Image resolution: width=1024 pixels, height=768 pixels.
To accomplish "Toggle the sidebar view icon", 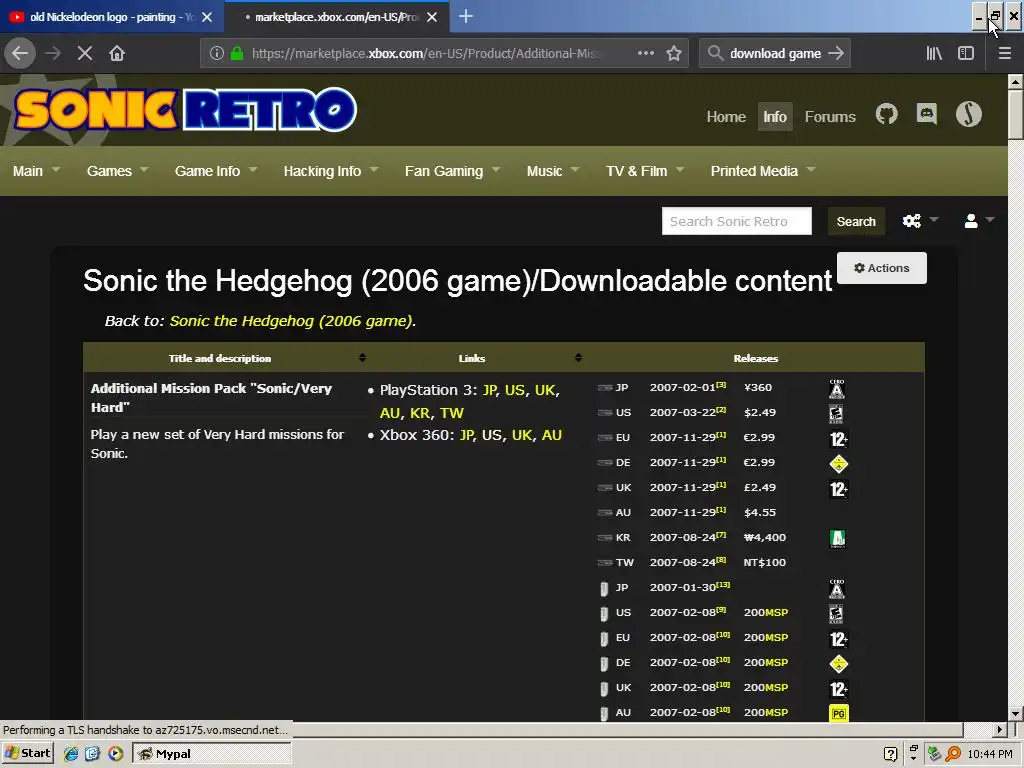I will point(966,53).
